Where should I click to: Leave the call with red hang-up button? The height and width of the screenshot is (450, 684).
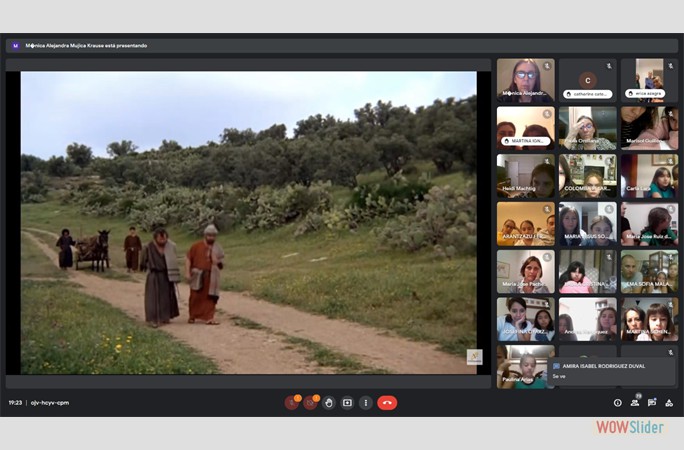tap(387, 403)
